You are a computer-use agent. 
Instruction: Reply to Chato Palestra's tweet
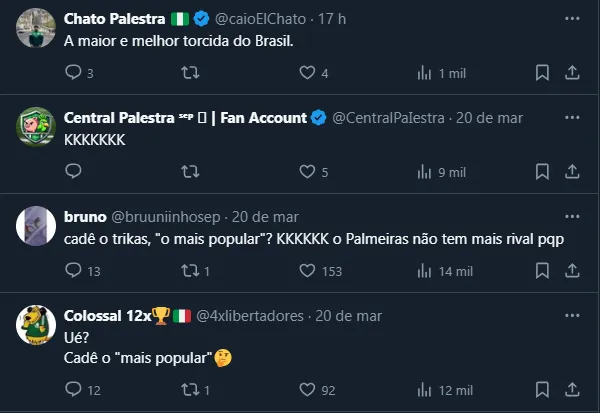pos(73,73)
